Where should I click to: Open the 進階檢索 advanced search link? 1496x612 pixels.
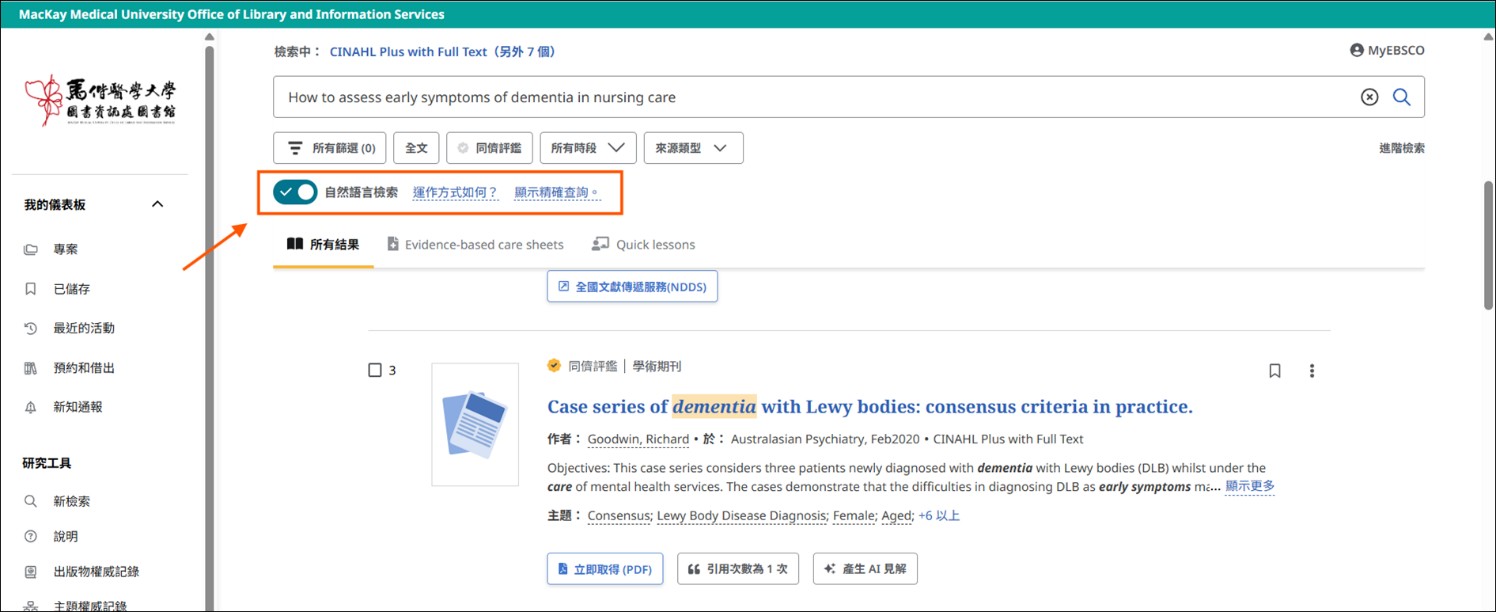point(1401,148)
